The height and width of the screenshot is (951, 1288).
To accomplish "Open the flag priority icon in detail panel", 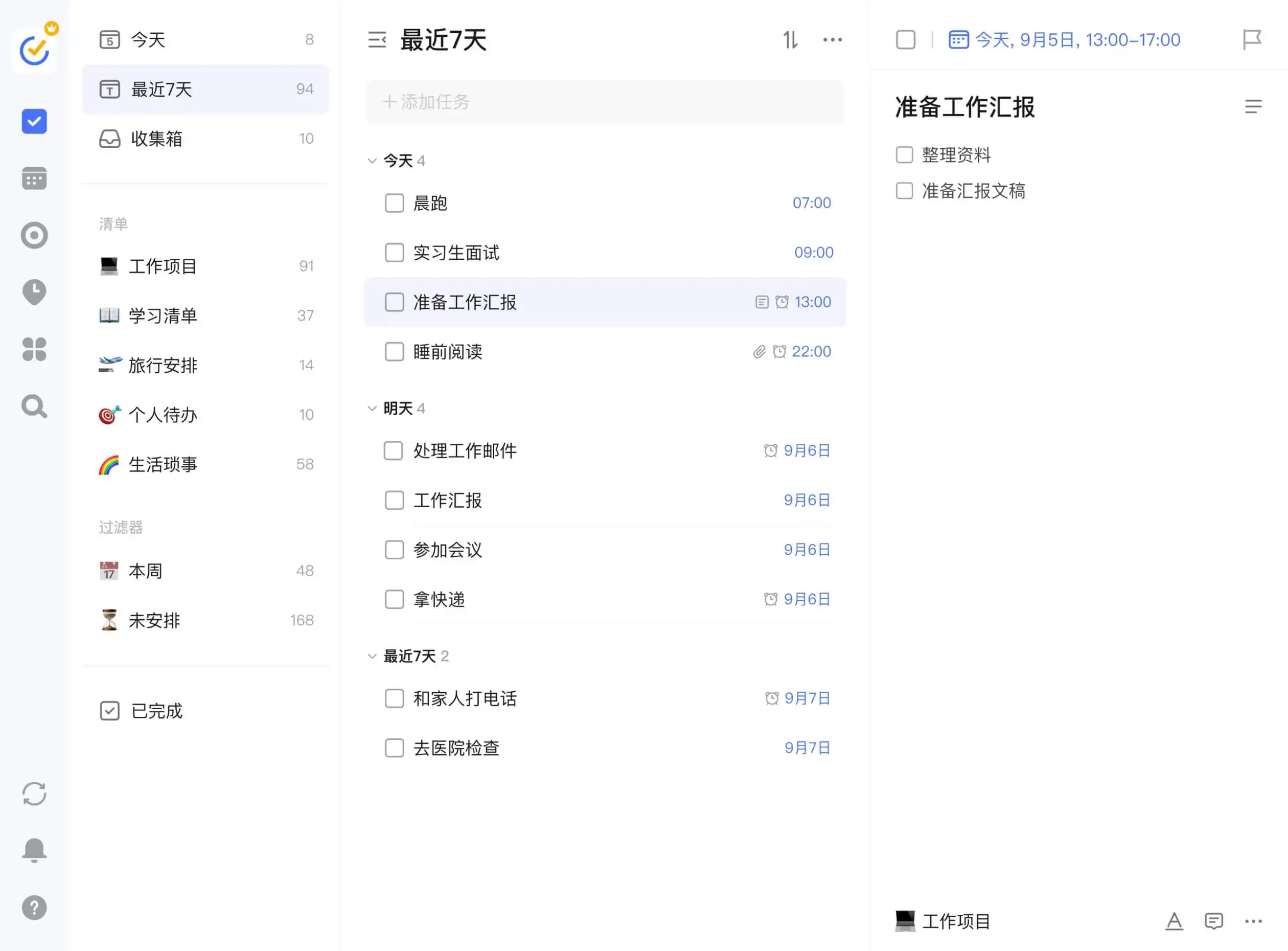I will tap(1252, 40).
